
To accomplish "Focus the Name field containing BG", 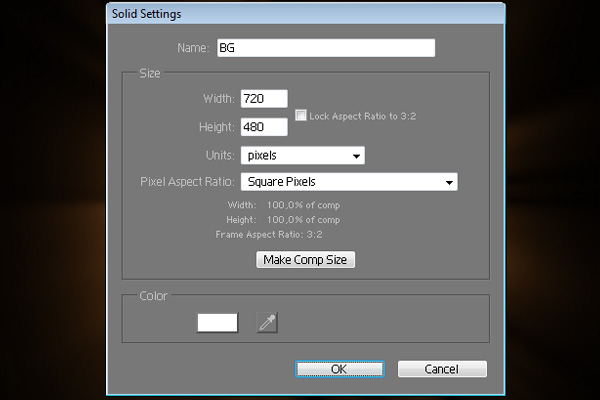I will pos(326,48).
